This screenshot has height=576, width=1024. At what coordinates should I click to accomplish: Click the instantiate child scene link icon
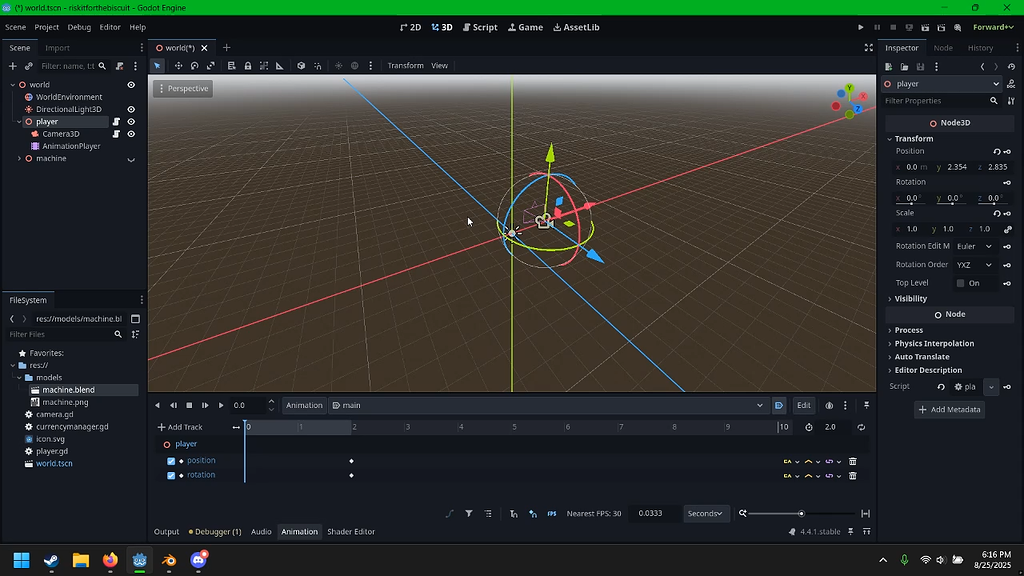tap(29, 66)
